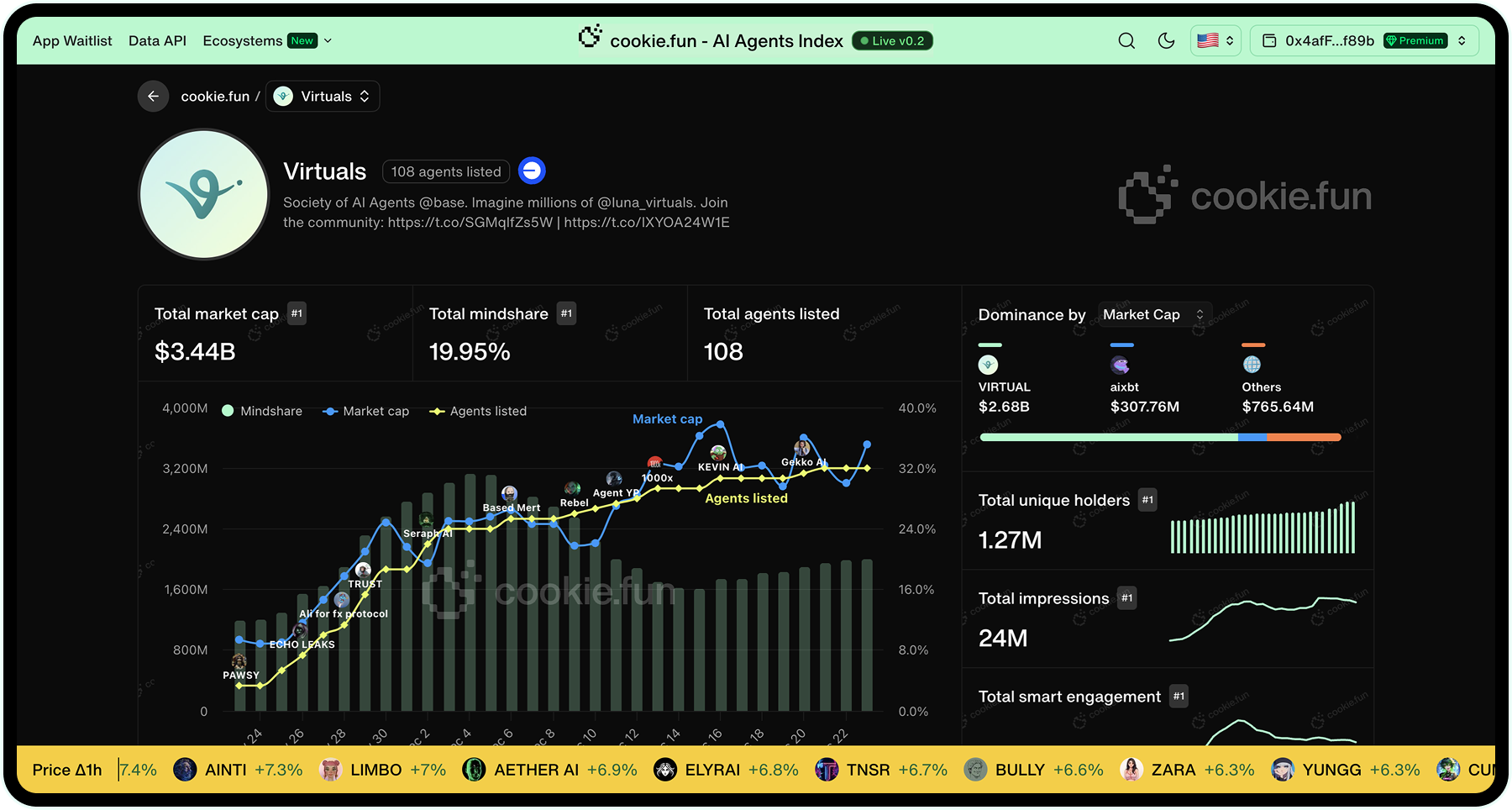The height and width of the screenshot is (810, 1512).
Task: Click LIMBO ticker icon
Action: point(331,770)
